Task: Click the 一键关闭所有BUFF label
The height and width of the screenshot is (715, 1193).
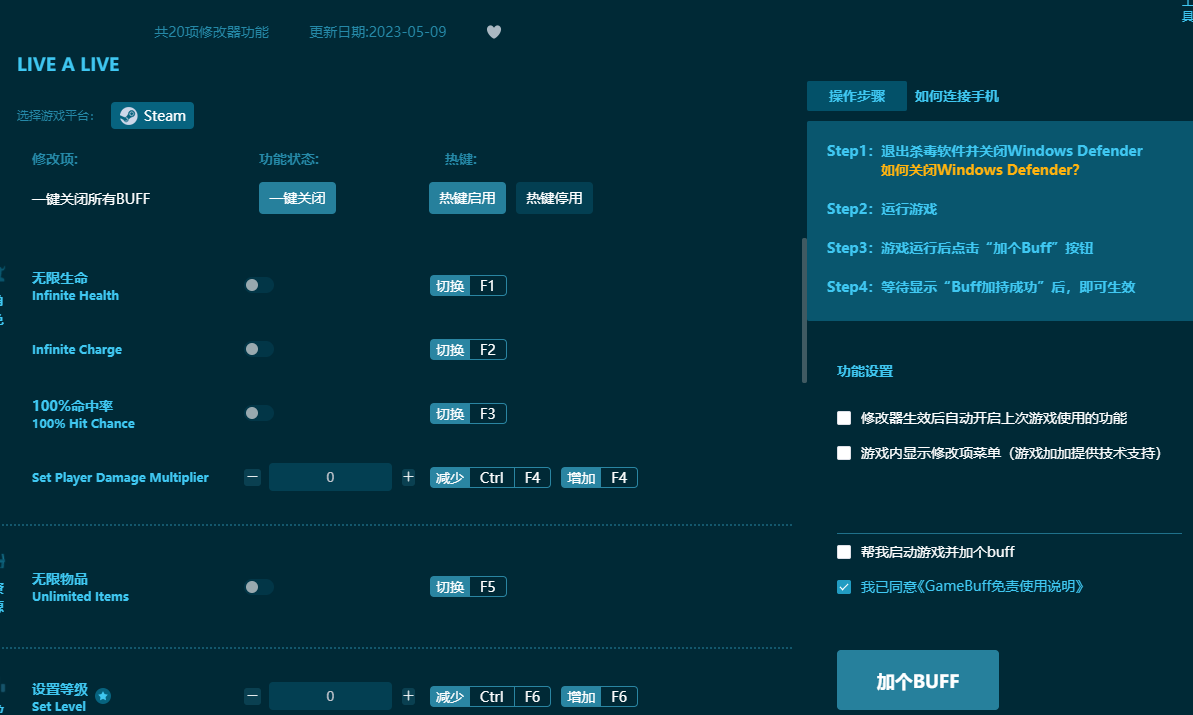Action: tap(91, 199)
